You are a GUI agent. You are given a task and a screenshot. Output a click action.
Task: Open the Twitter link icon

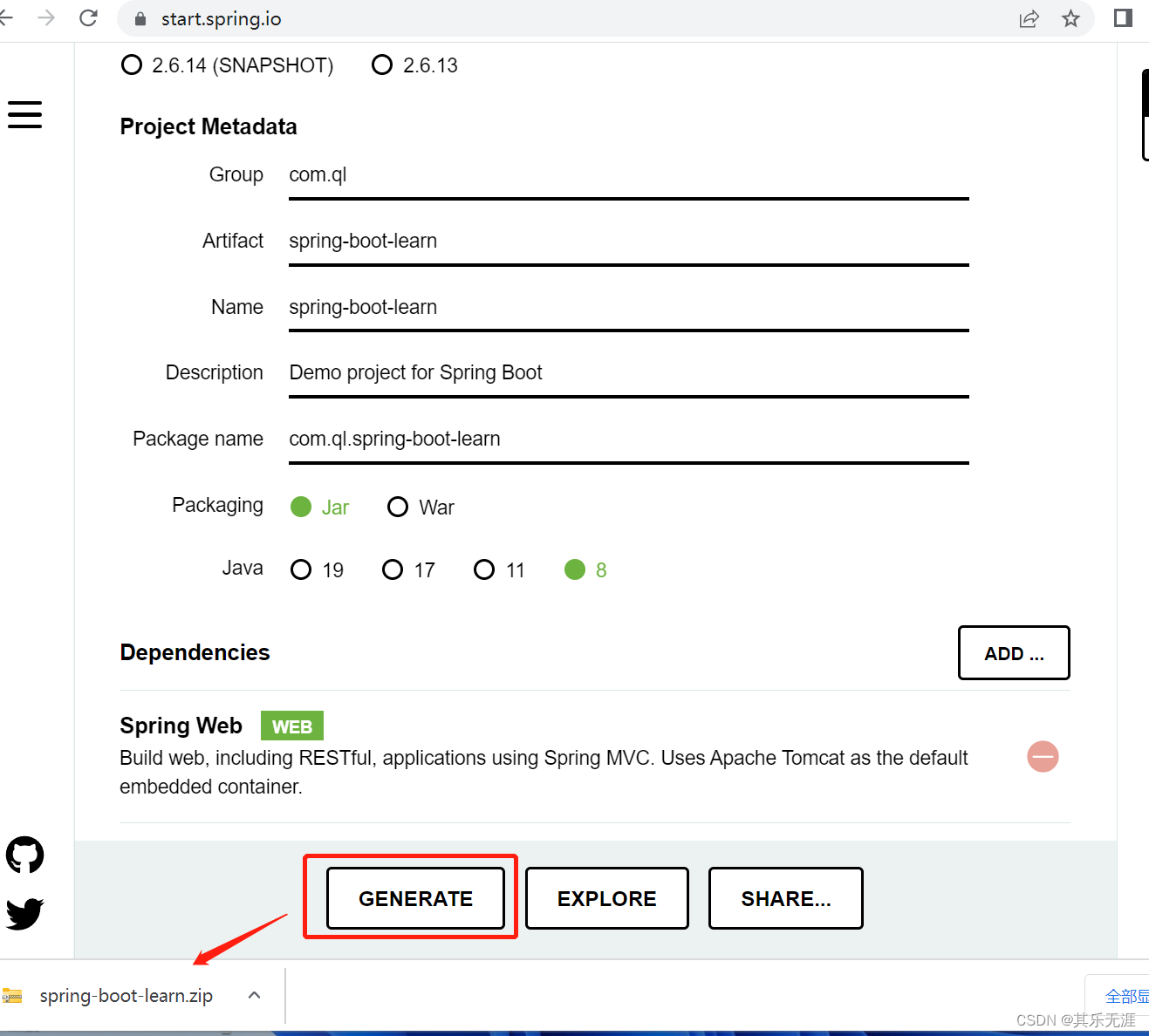coord(24,913)
